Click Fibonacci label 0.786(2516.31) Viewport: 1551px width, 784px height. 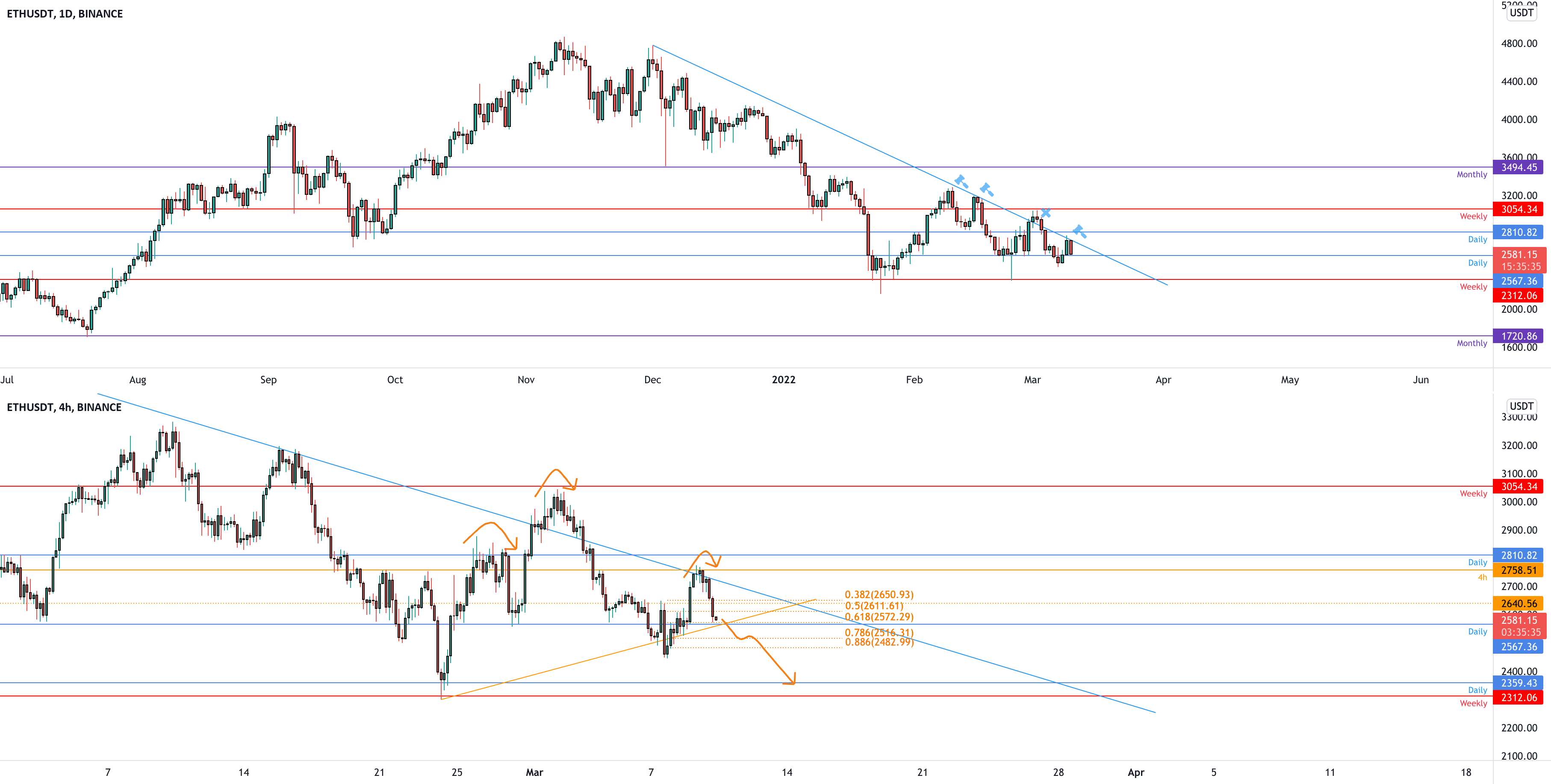tap(879, 633)
